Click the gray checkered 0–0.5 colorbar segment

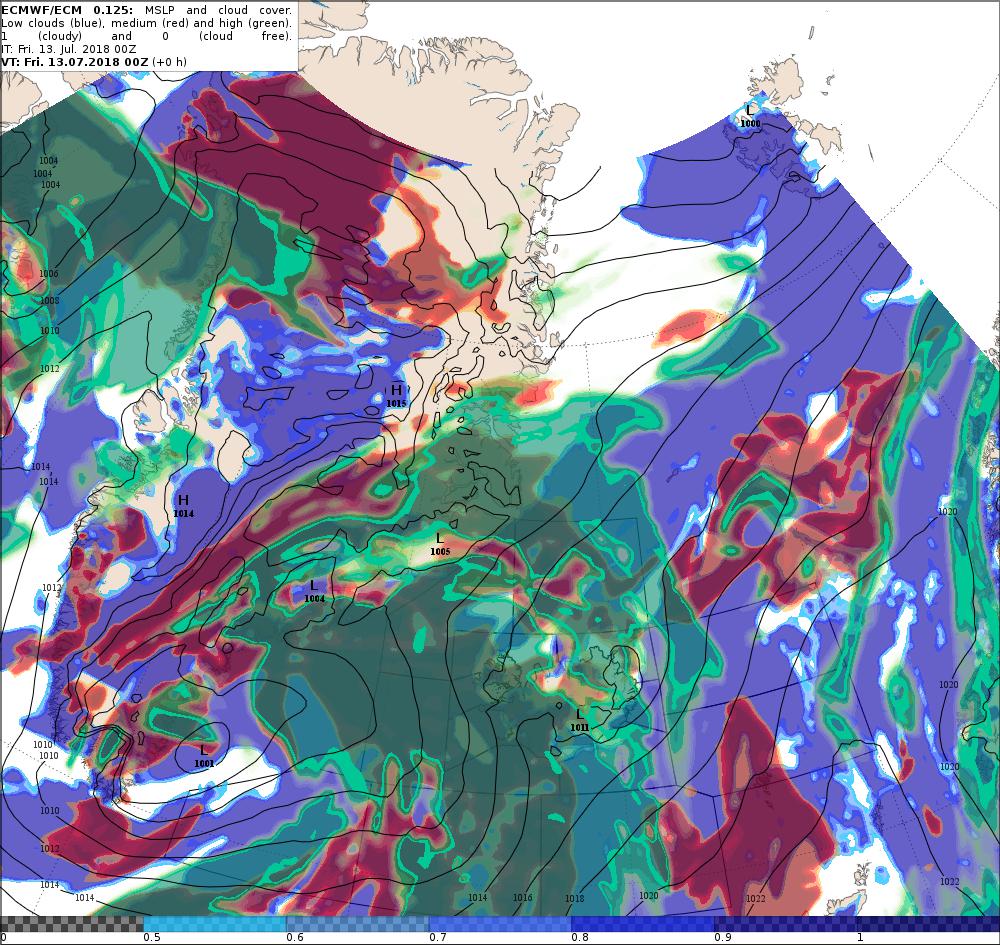71,924
